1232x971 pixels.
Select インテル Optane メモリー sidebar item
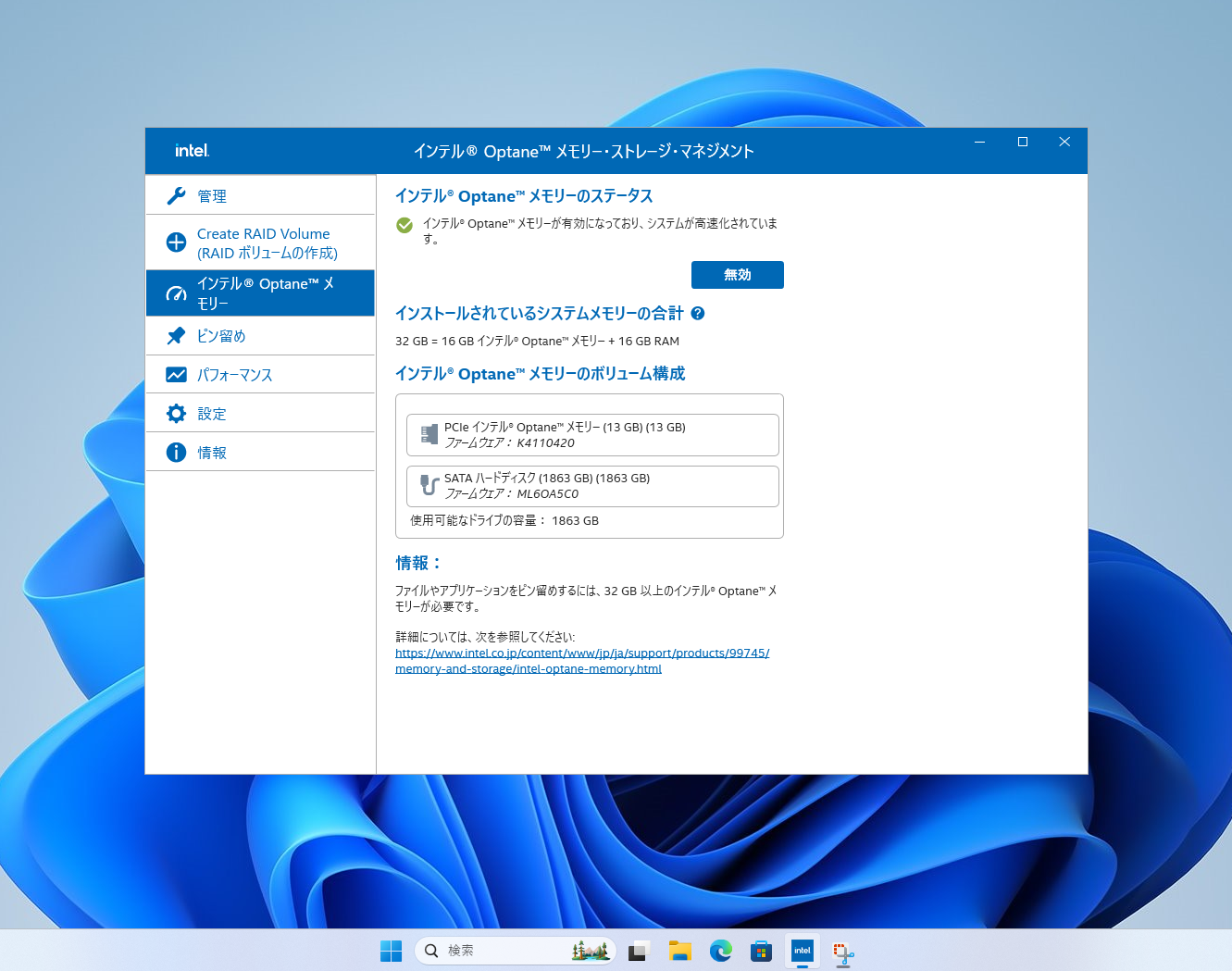tap(260, 293)
